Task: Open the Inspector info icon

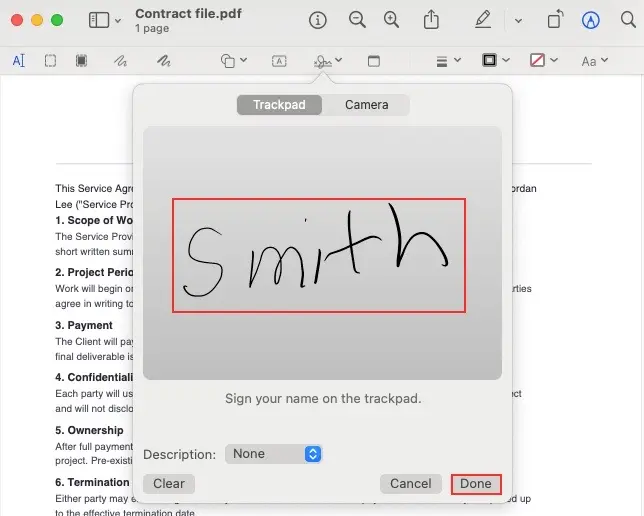Action: pyautogui.click(x=317, y=20)
